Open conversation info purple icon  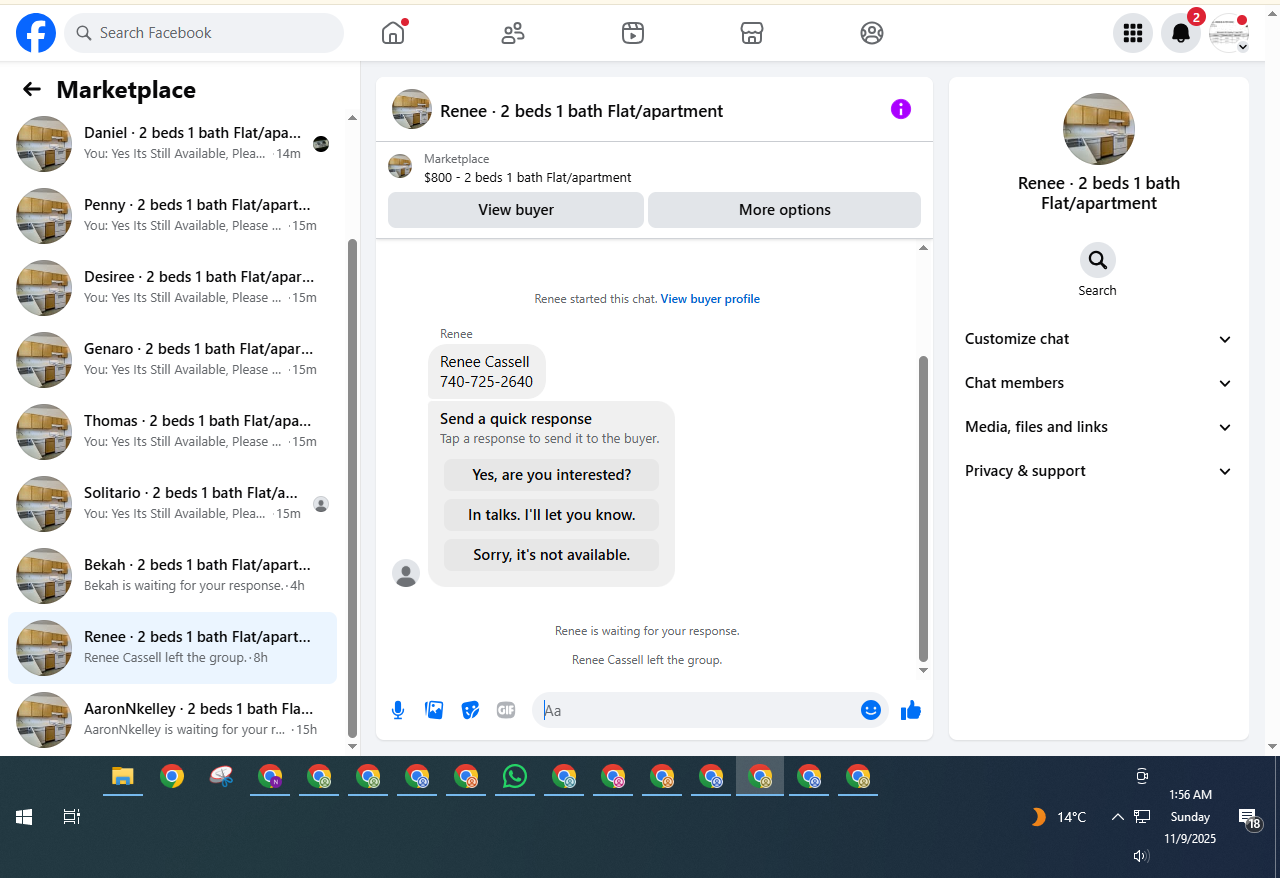901,109
